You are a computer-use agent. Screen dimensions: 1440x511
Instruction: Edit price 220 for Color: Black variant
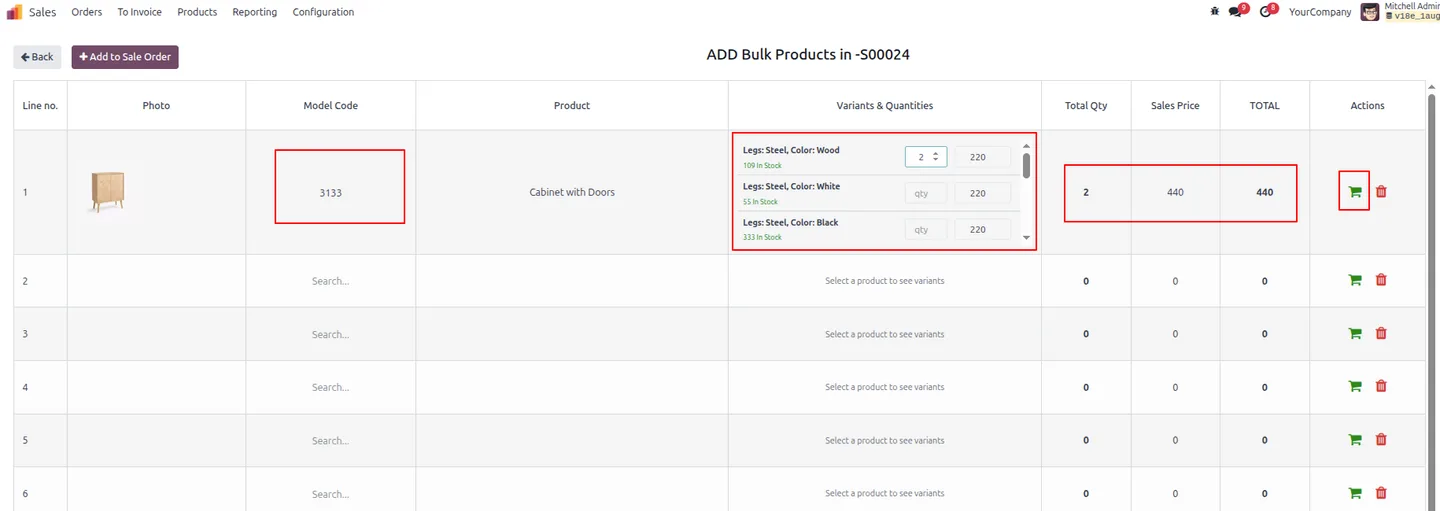[983, 229]
